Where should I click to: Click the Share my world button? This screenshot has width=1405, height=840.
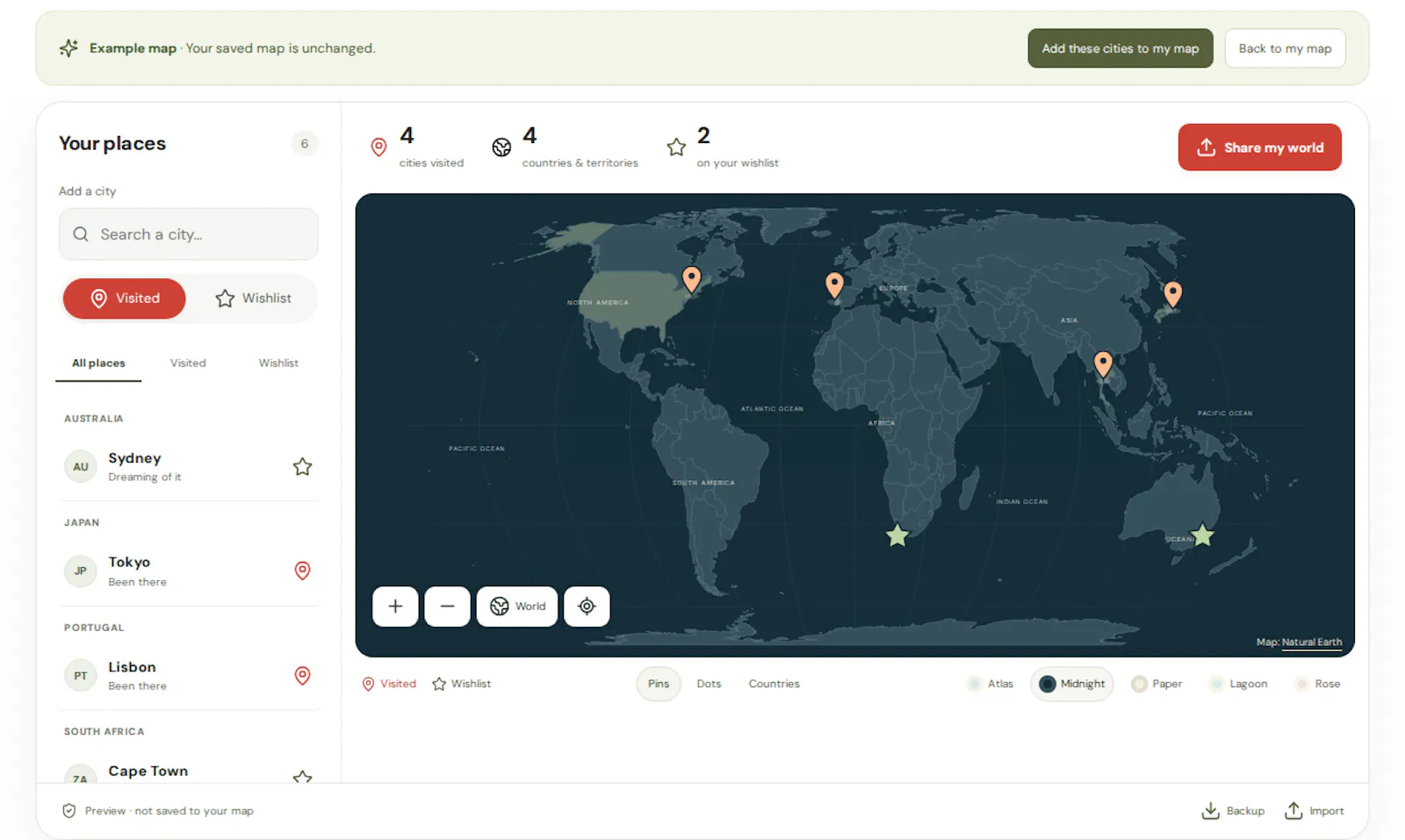[1259, 147]
